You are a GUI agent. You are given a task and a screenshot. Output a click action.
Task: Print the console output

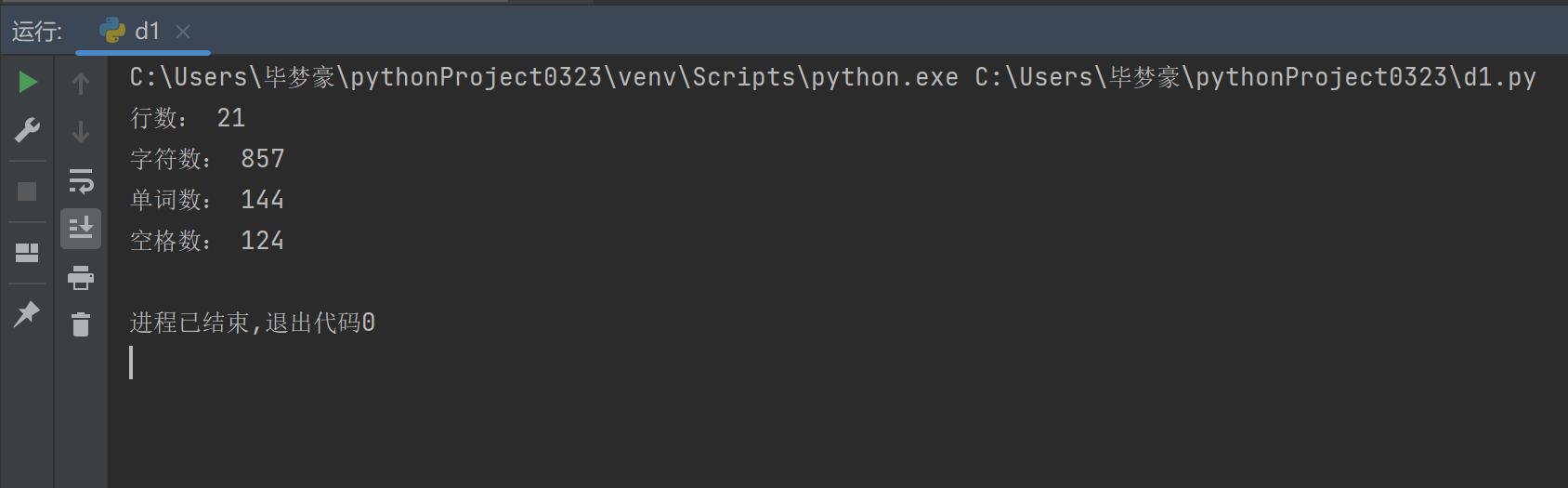81,277
